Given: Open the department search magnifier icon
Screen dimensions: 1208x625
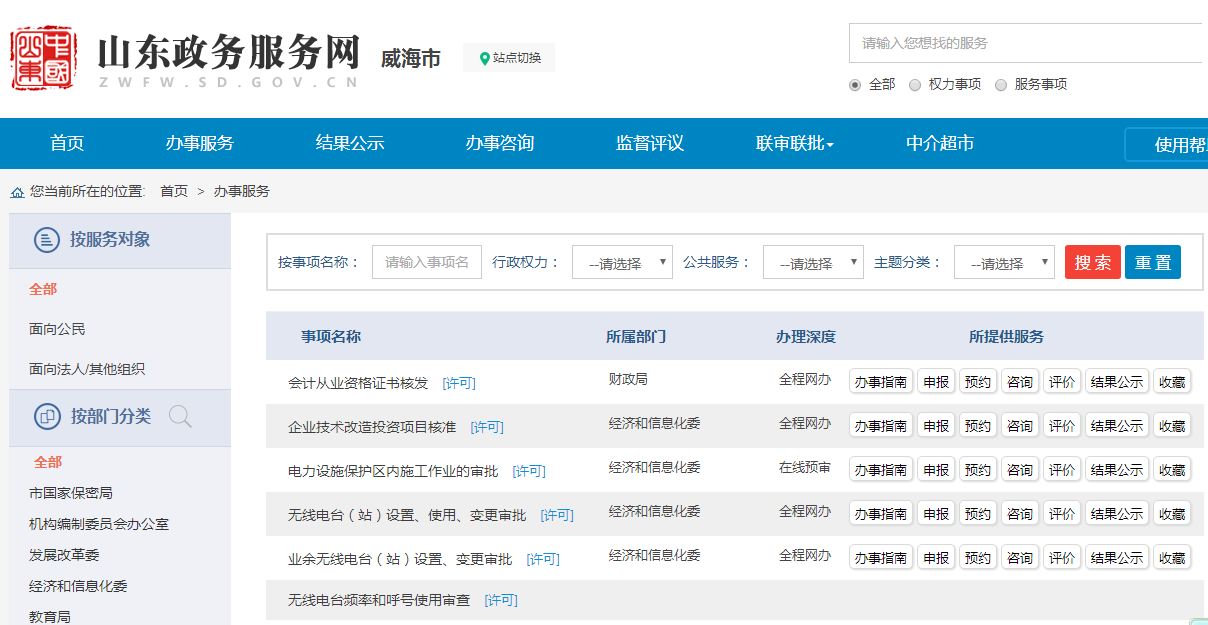Looking at the screenshot, I should [x=180, y=417].
